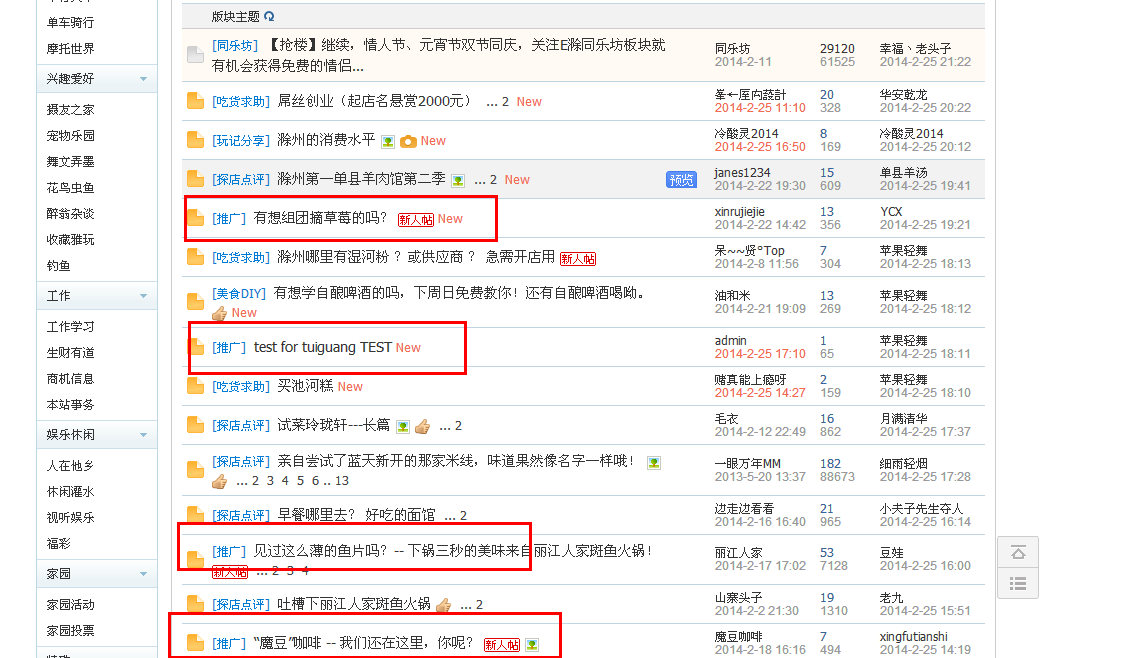This screenshot has width=1139, height=658.
Task: Click the [同乐坊] tag link
Action: (x=235, y=45)
